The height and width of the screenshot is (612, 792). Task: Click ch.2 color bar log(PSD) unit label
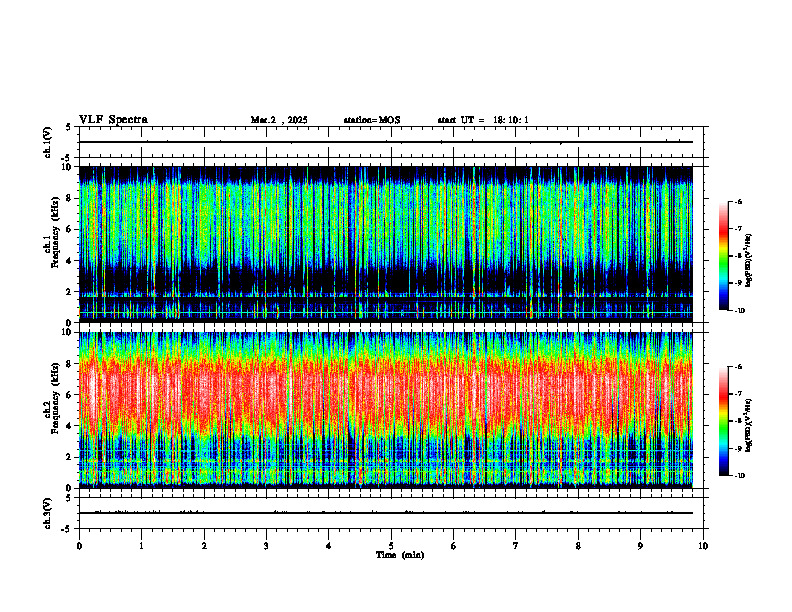click(749, 424)
